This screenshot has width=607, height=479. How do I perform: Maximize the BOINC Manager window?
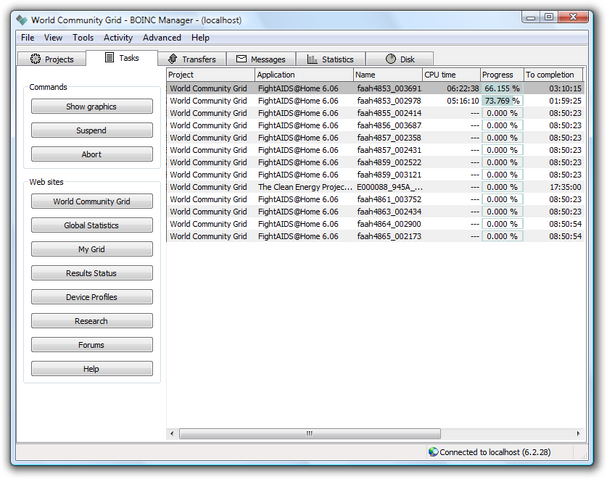coord(549,17)
